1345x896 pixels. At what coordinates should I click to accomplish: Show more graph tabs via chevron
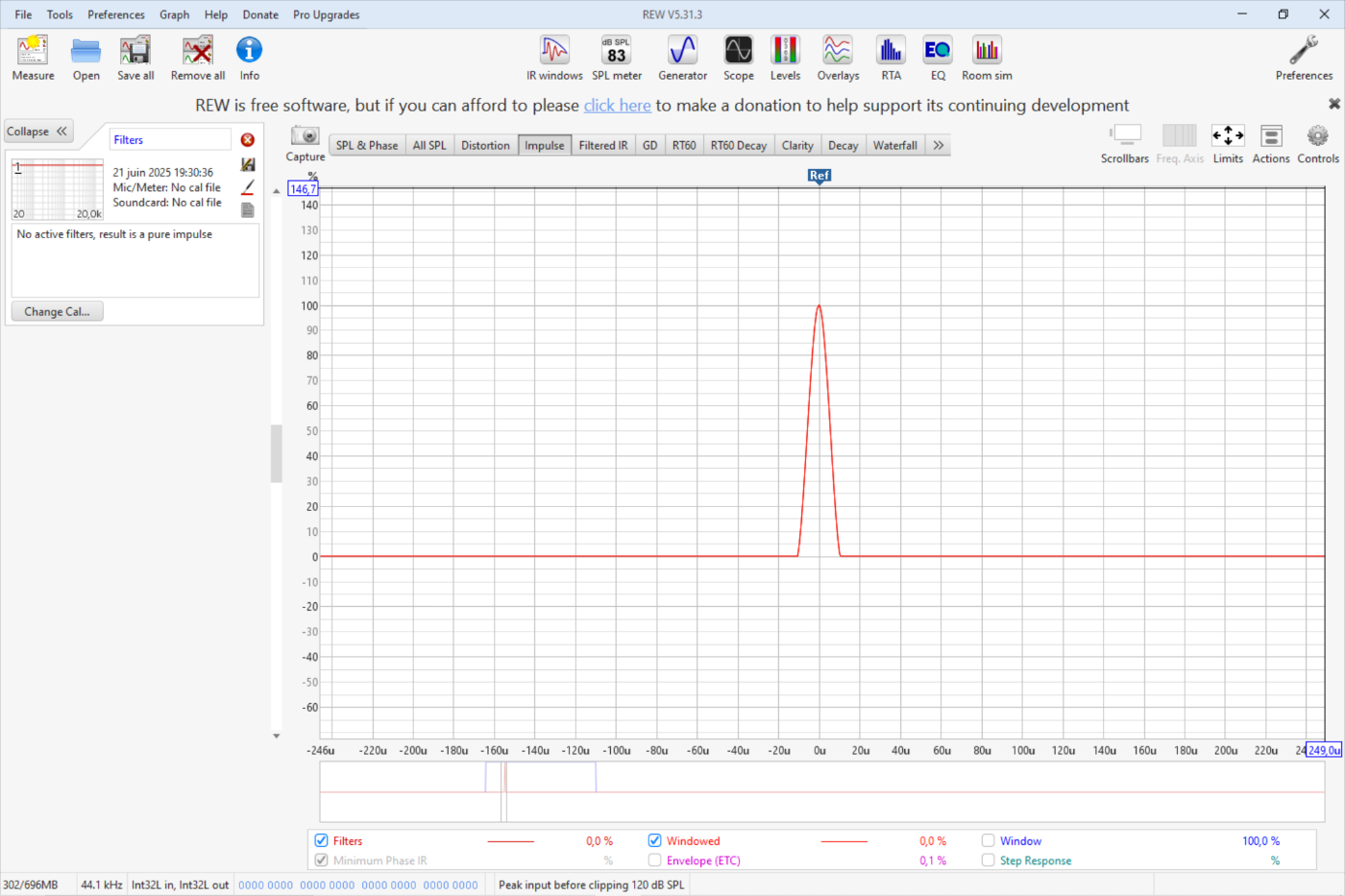[x=938, y=145]
